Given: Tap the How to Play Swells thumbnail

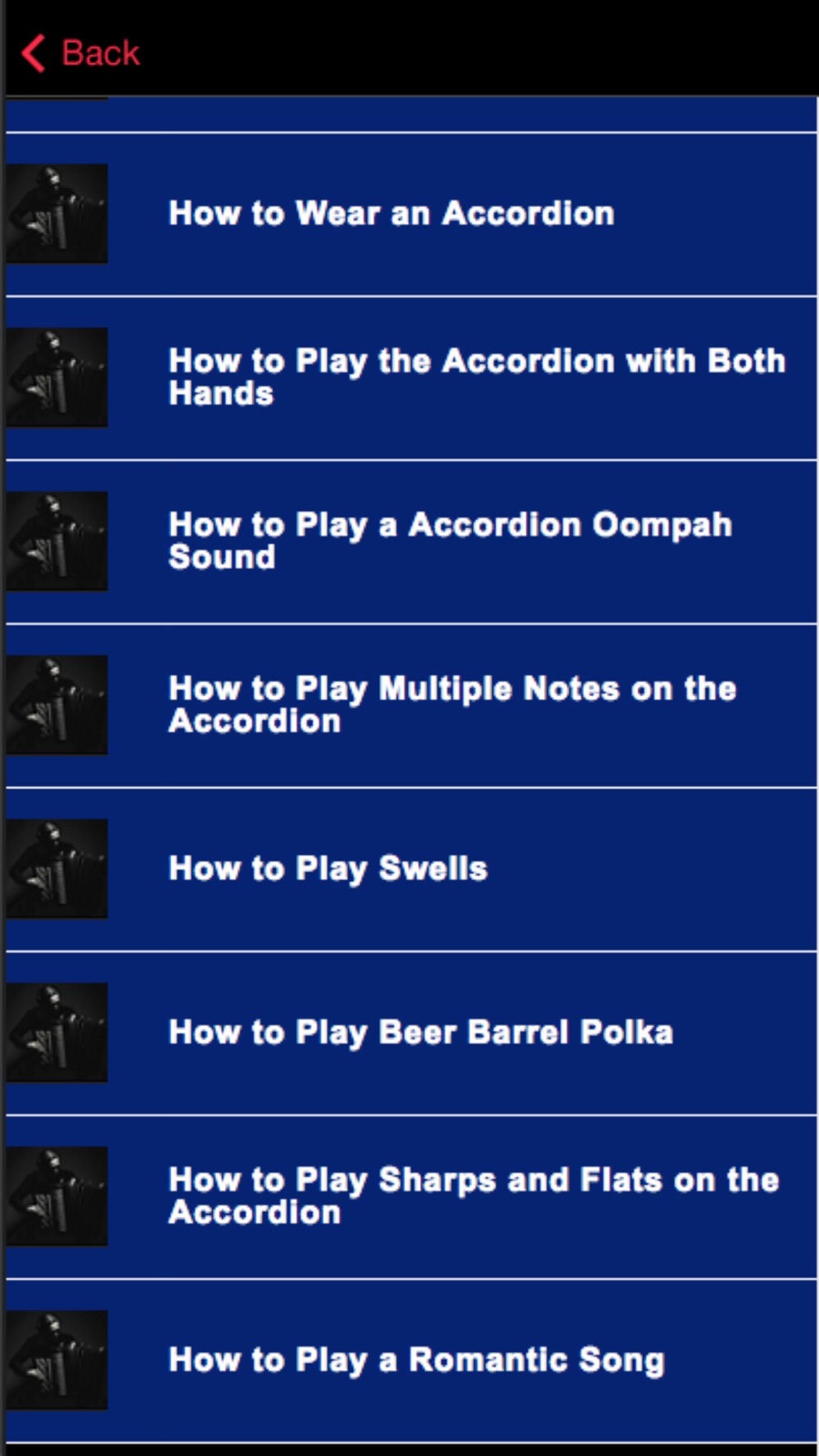Looking at the screenshot, I should coord(57,869).
